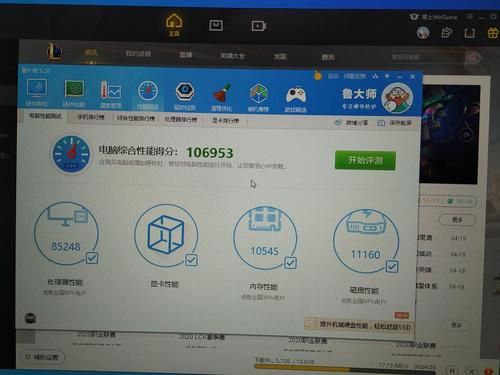Toggle disk performance checkbox

click(392, 267)
